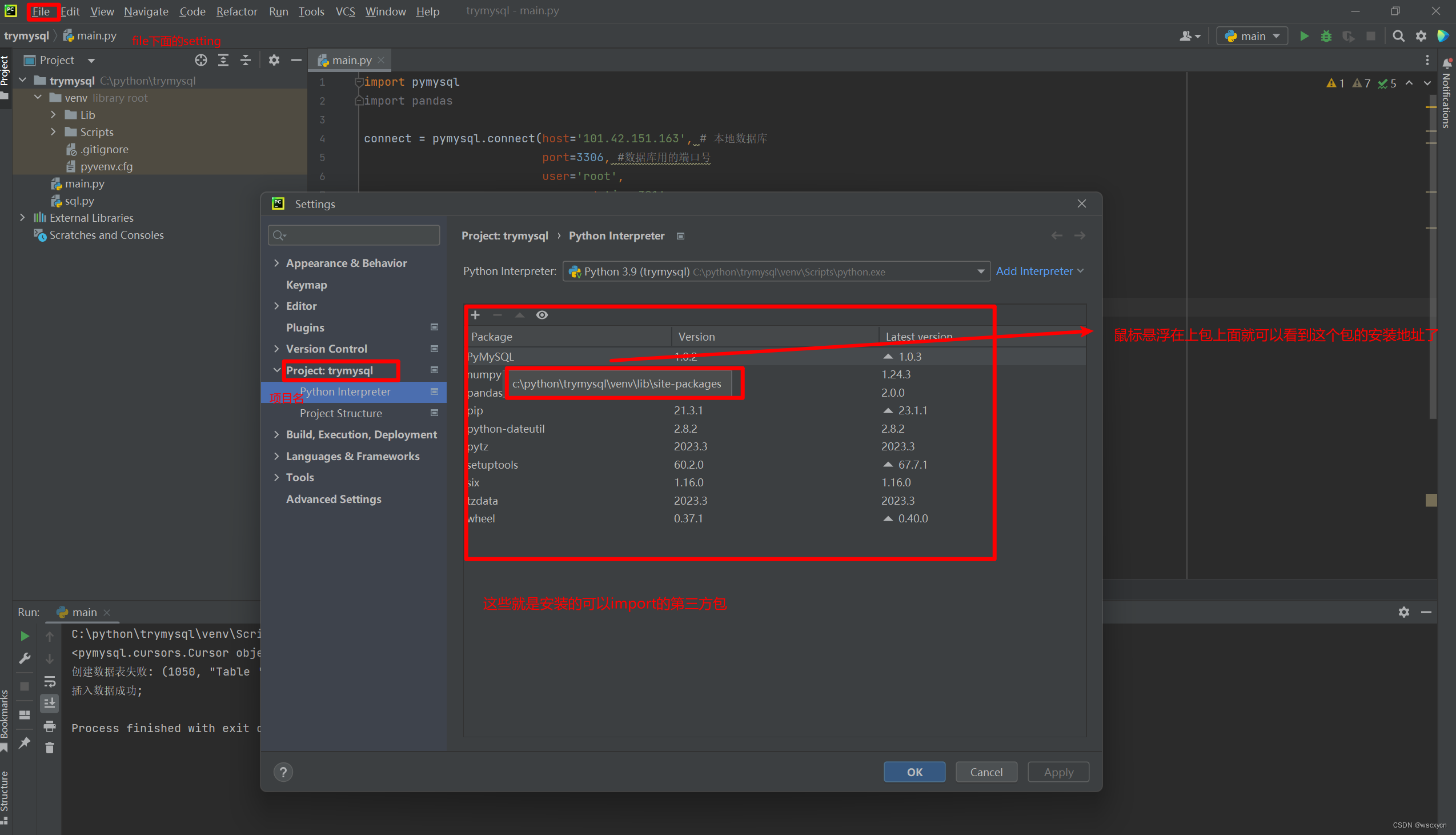The width and height of the screenshot is (1456, 835).
Task: Expand Appearance & Behavior settings
Action: [x=277, y=263]
